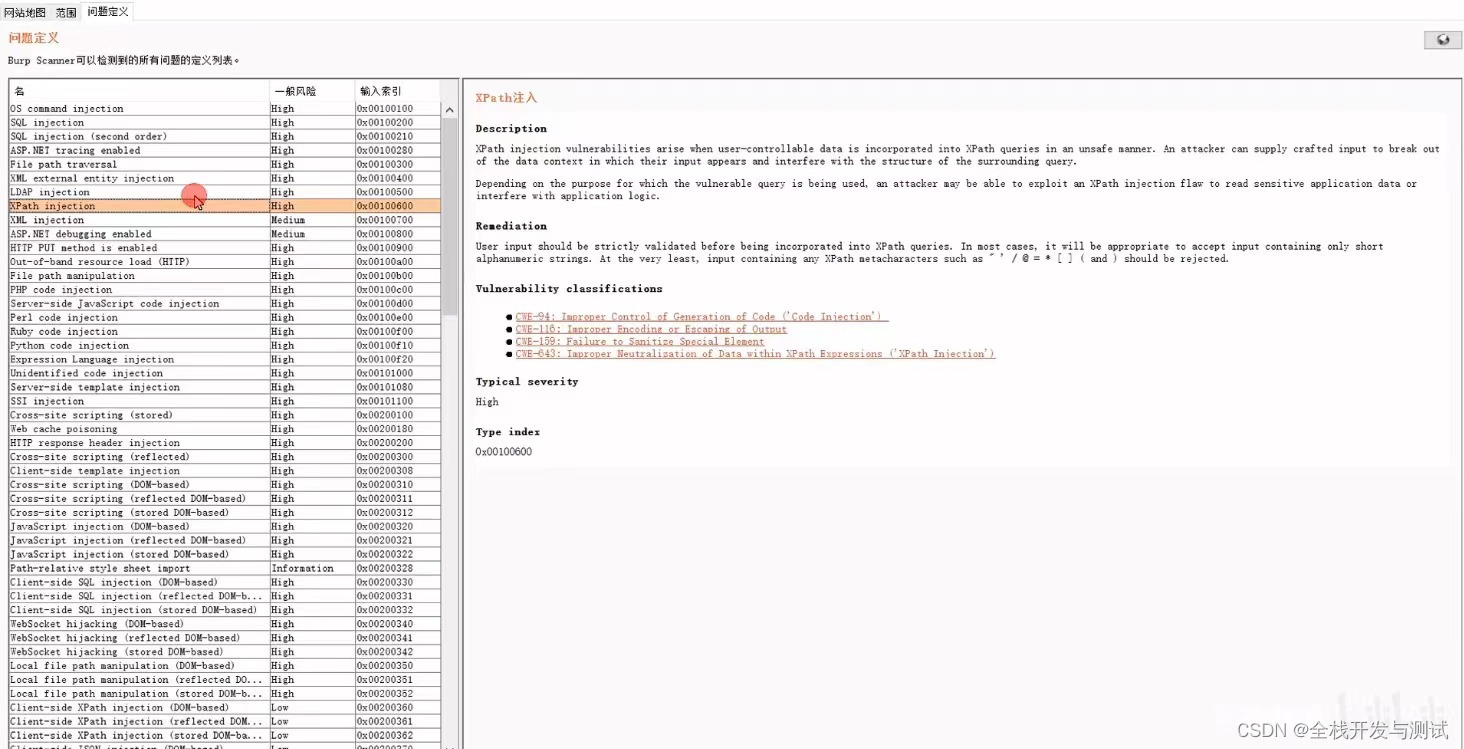The height and width of the screenshot is (749, 1464).
Task: Select 'Cross-site scripting (stored DOM-based)' row
Action: click(225, 513)
